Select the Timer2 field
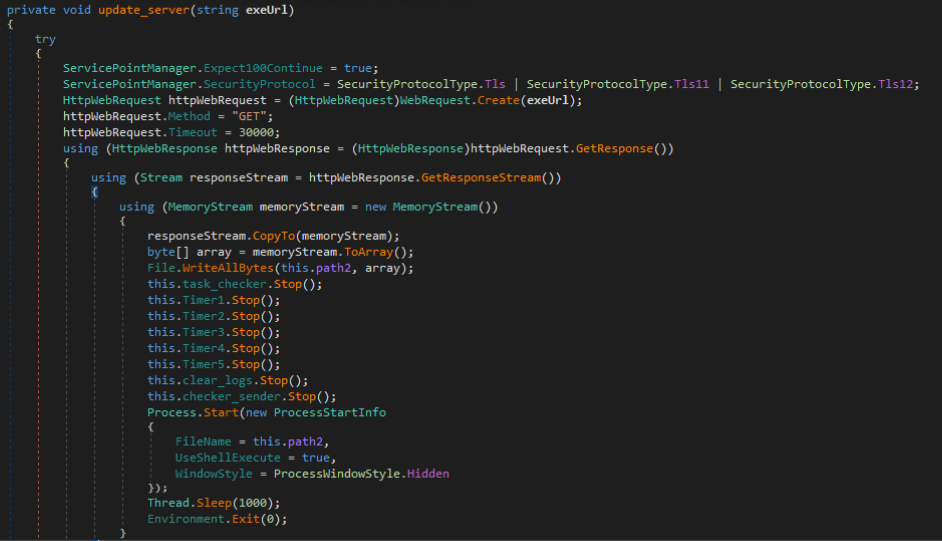This screenshot has height=541, width=942. [x=204, y=316]
